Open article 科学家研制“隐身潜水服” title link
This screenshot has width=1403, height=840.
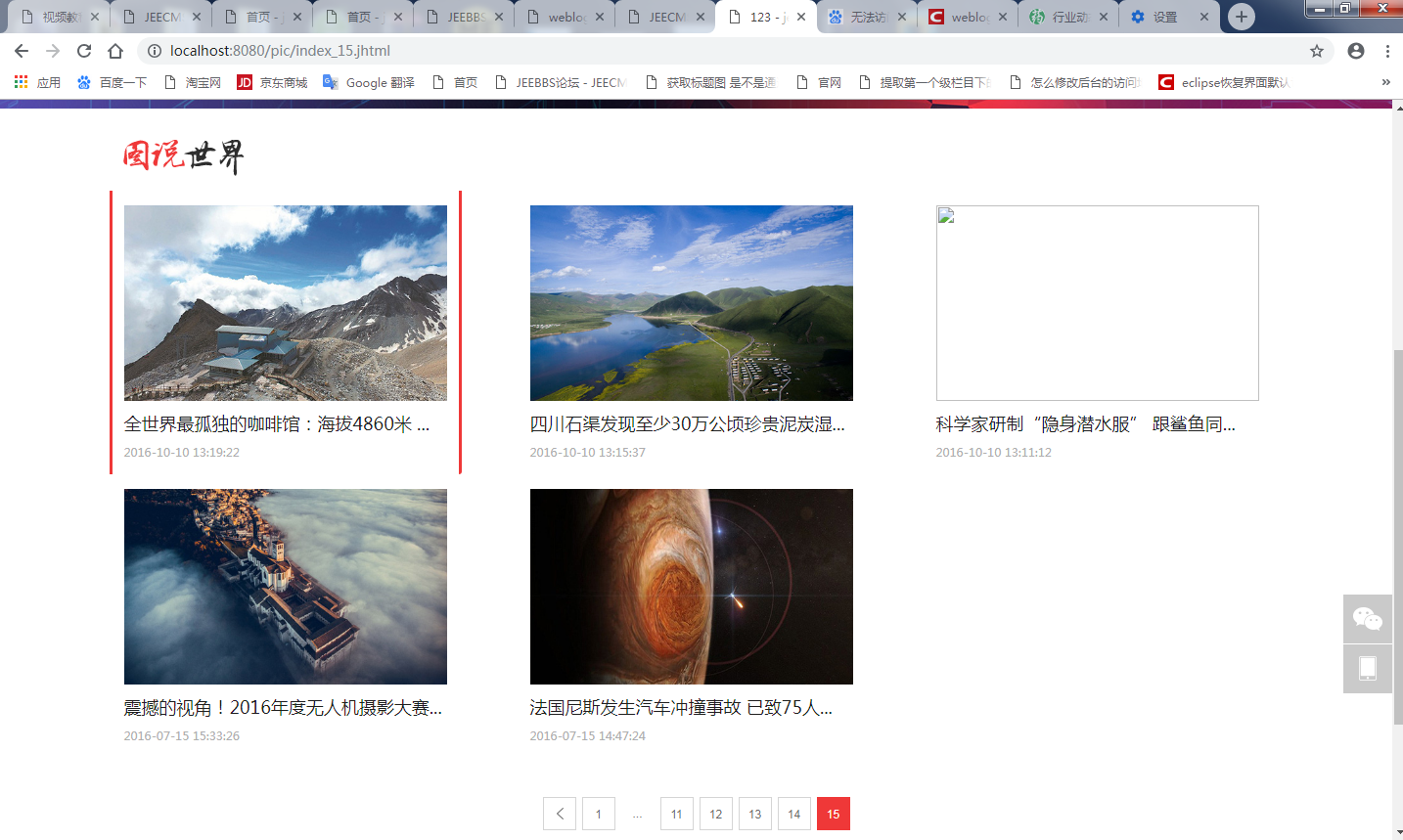1086,424
